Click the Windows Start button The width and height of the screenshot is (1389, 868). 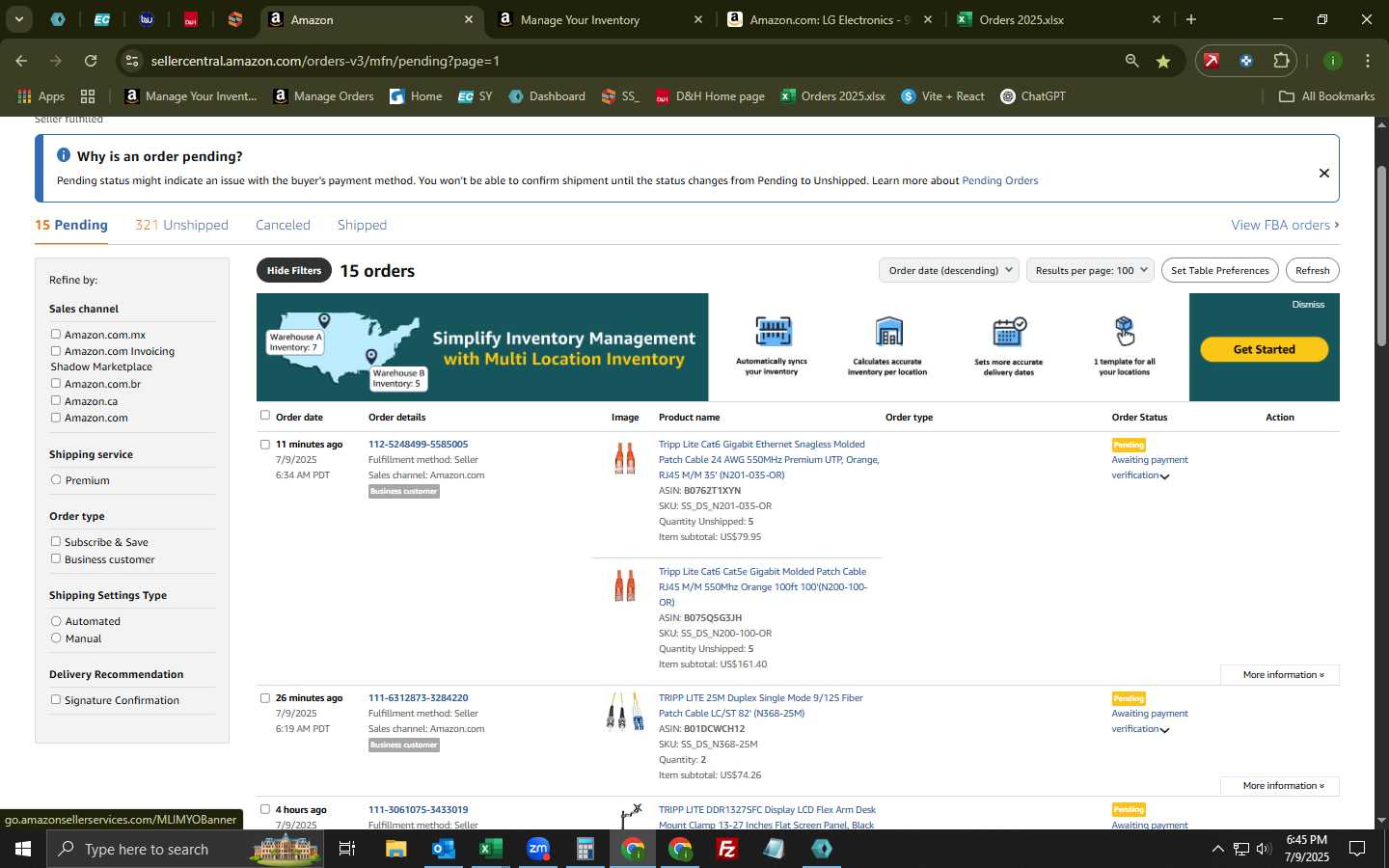[23, 849]
